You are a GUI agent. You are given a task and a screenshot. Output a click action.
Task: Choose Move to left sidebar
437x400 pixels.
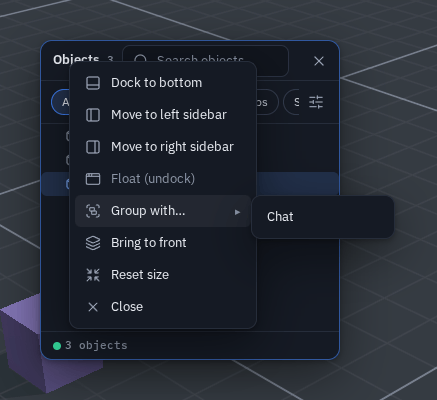click(163, 115)
